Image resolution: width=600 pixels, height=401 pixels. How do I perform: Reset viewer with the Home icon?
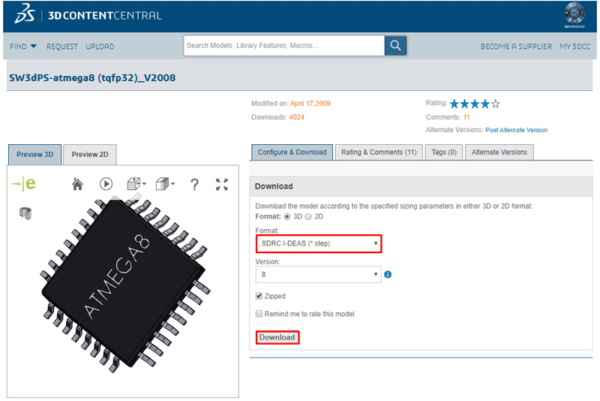click(x=77, y=184)
